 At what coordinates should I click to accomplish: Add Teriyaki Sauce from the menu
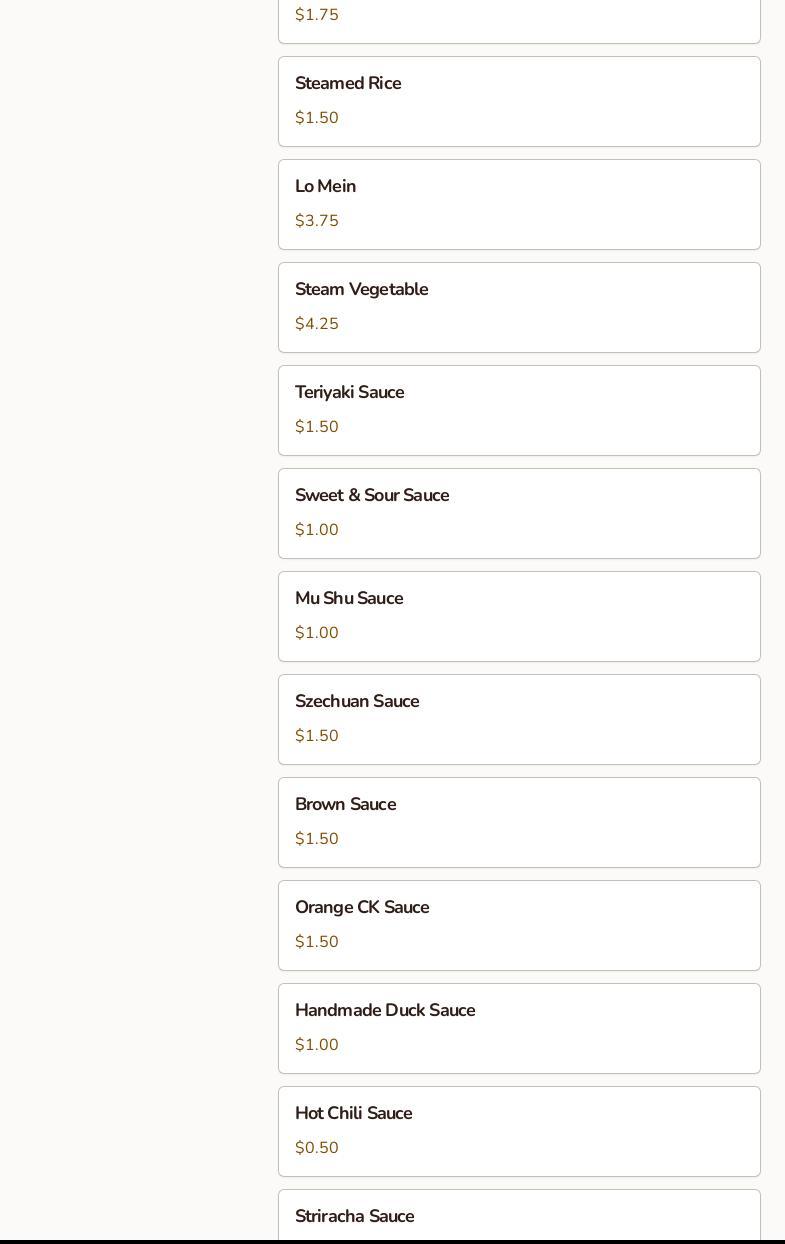point(519,410)
